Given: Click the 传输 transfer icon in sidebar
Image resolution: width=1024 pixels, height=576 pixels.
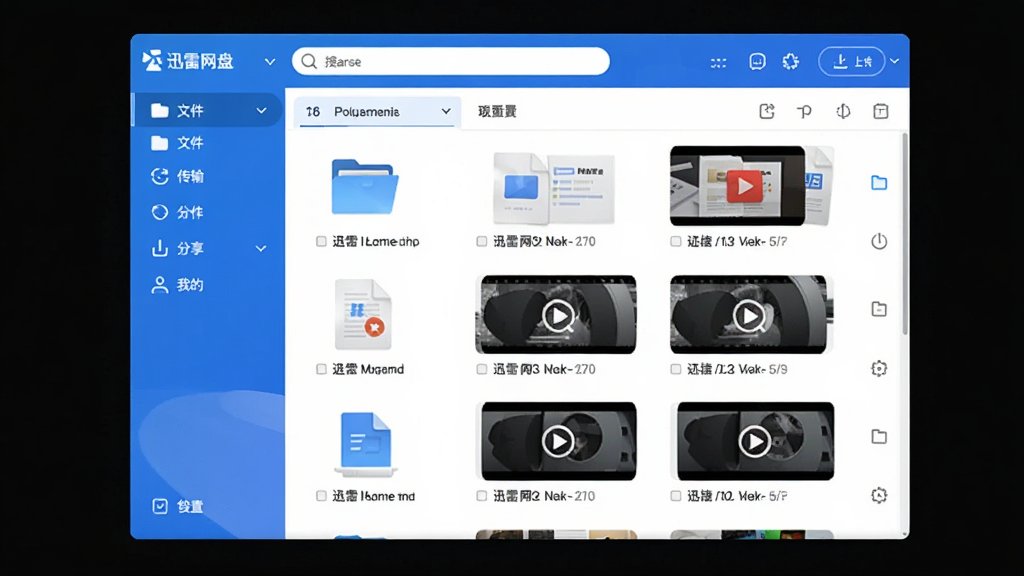Looking at the screenshot, I should click(x=160, y=176).
